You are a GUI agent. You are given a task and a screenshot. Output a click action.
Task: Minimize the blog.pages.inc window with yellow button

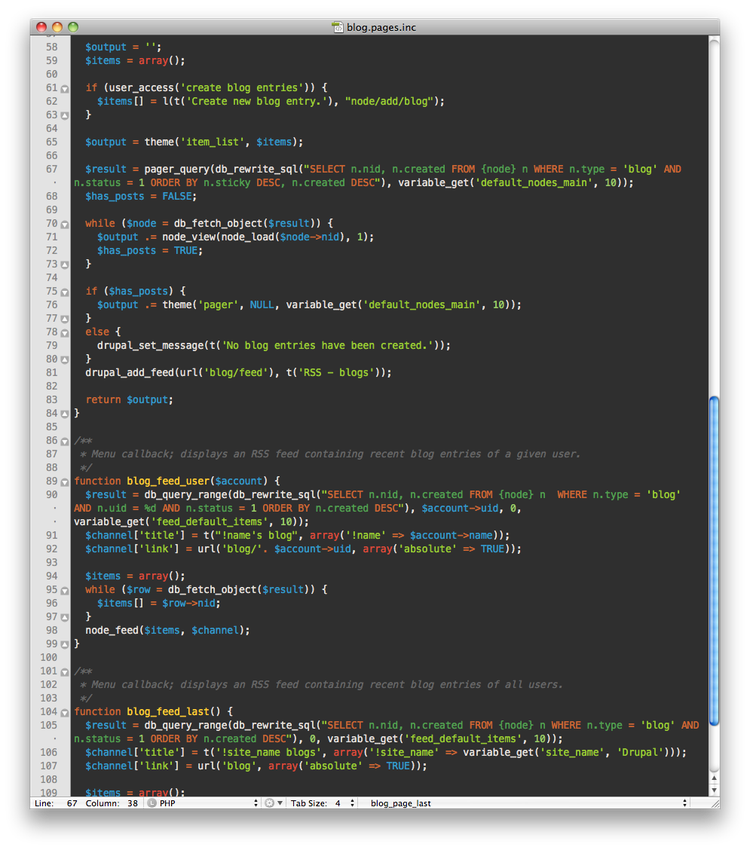pyautogui.click(x=57, y=27)
